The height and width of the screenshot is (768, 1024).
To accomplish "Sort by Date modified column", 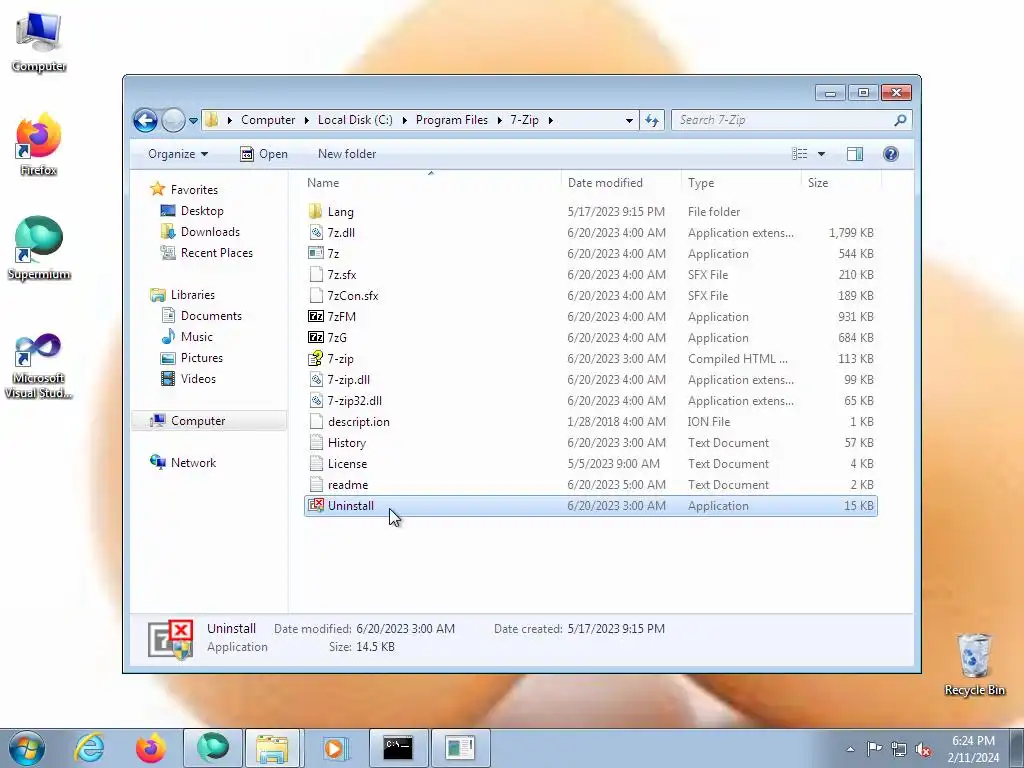I will [x=620, y=183].
